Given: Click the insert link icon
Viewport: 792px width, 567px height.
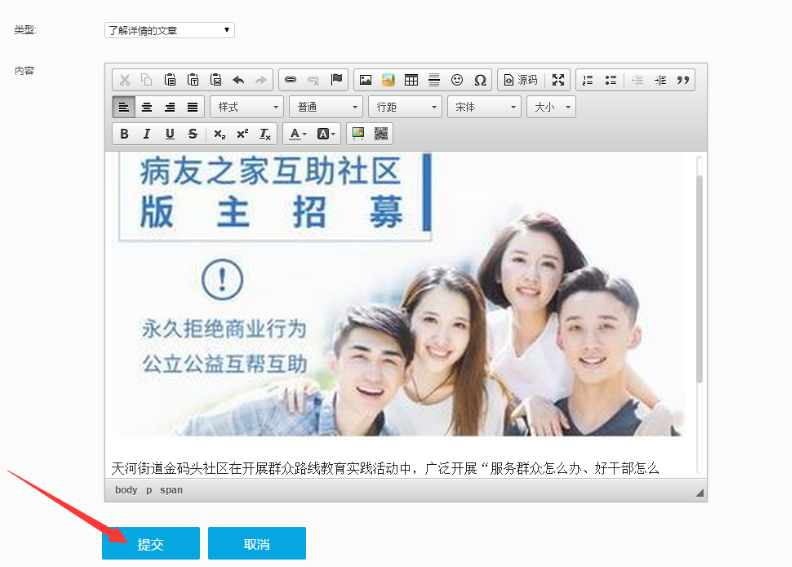Looking at the screenshot, I should pyautogui.click(x=290, y=80).
